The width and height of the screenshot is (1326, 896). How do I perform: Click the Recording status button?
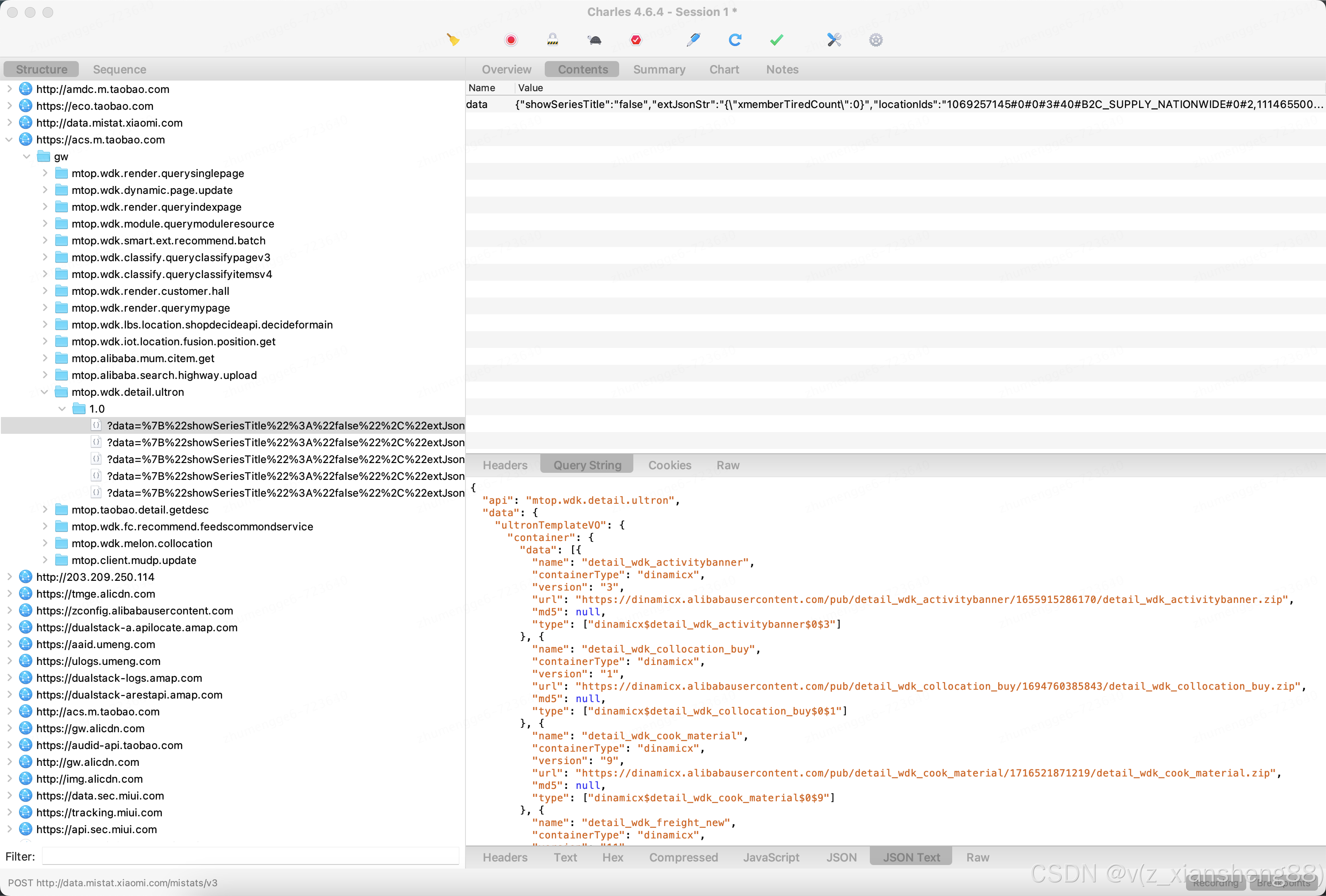[1215, 882]
